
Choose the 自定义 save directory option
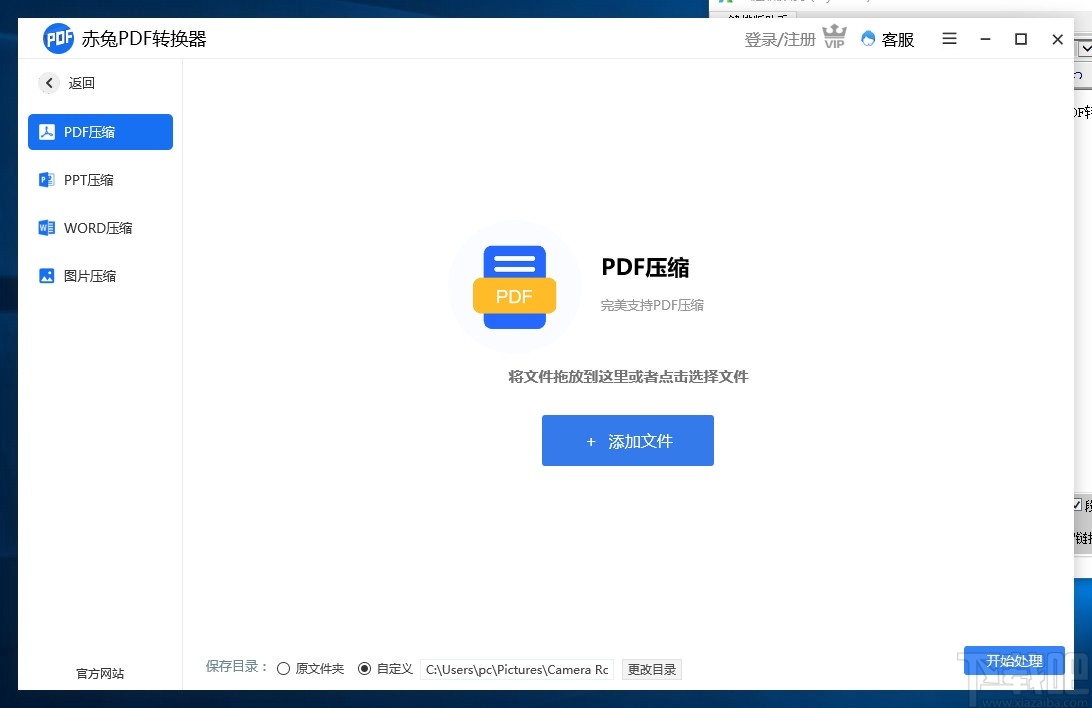click(x=365, y=668)
